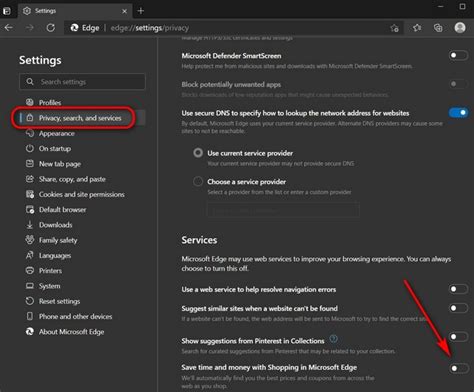Click the Search settings input field

(82, 81)
